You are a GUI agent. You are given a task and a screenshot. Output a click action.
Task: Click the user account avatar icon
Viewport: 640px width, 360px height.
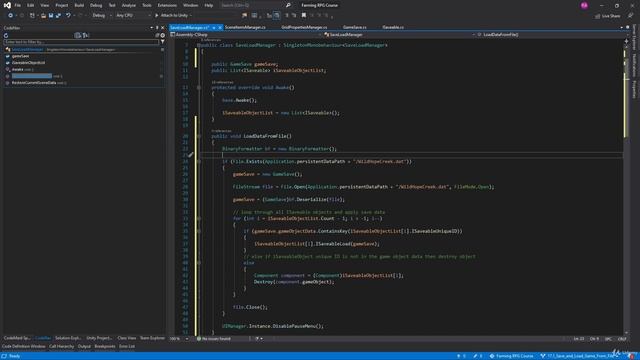584,5
